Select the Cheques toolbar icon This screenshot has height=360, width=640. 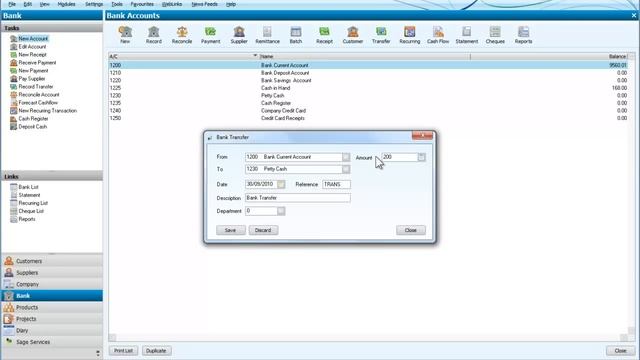[495, 35]
